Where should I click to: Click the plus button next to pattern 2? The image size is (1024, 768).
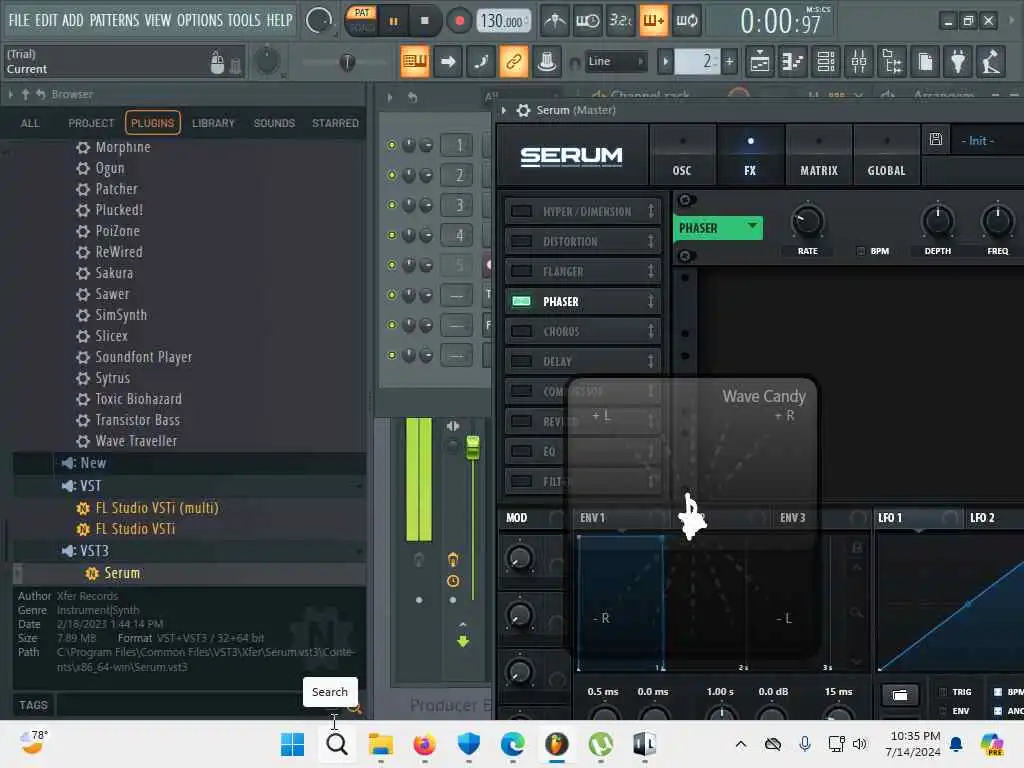729,61
